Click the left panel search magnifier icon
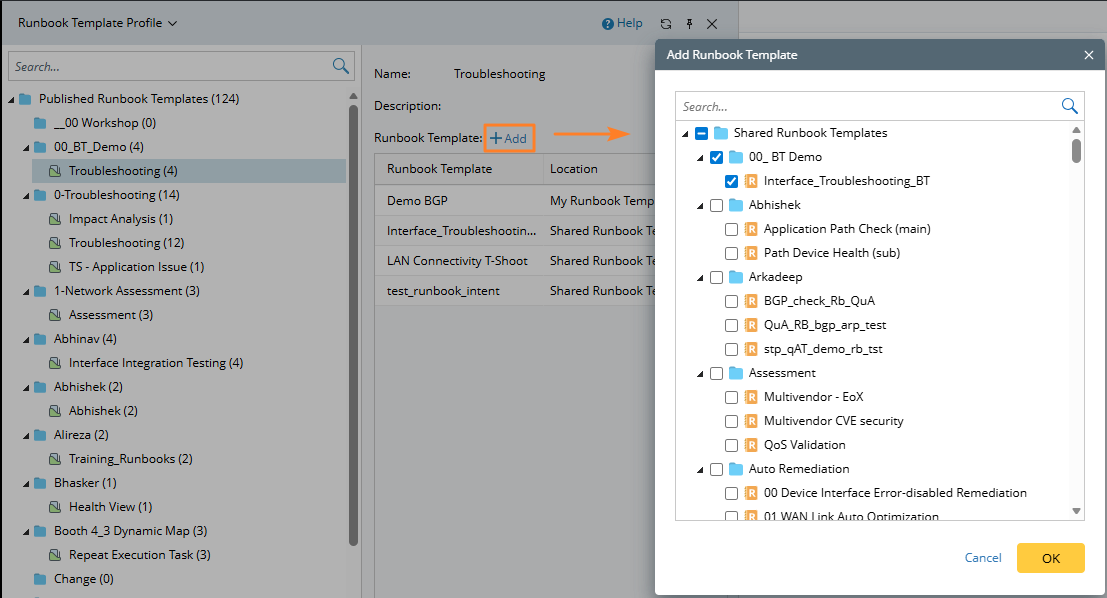The image size is (1107, 598). [341, 66]
